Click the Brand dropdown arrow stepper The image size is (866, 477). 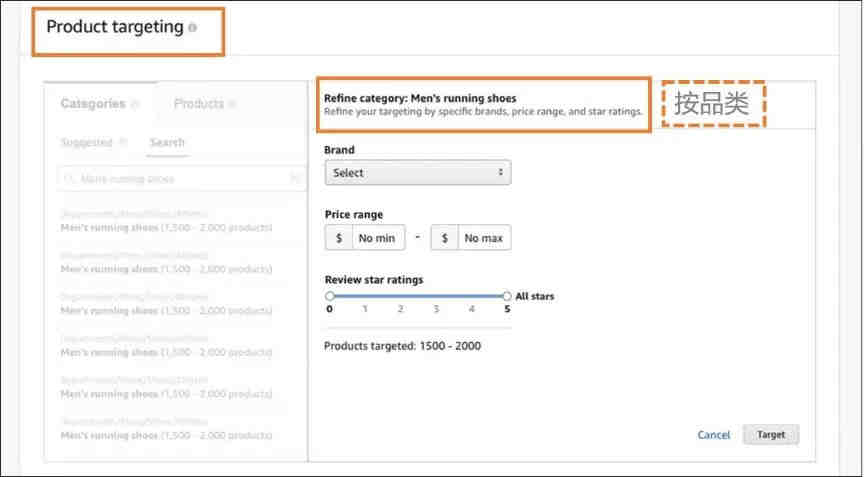coord(500,172)
